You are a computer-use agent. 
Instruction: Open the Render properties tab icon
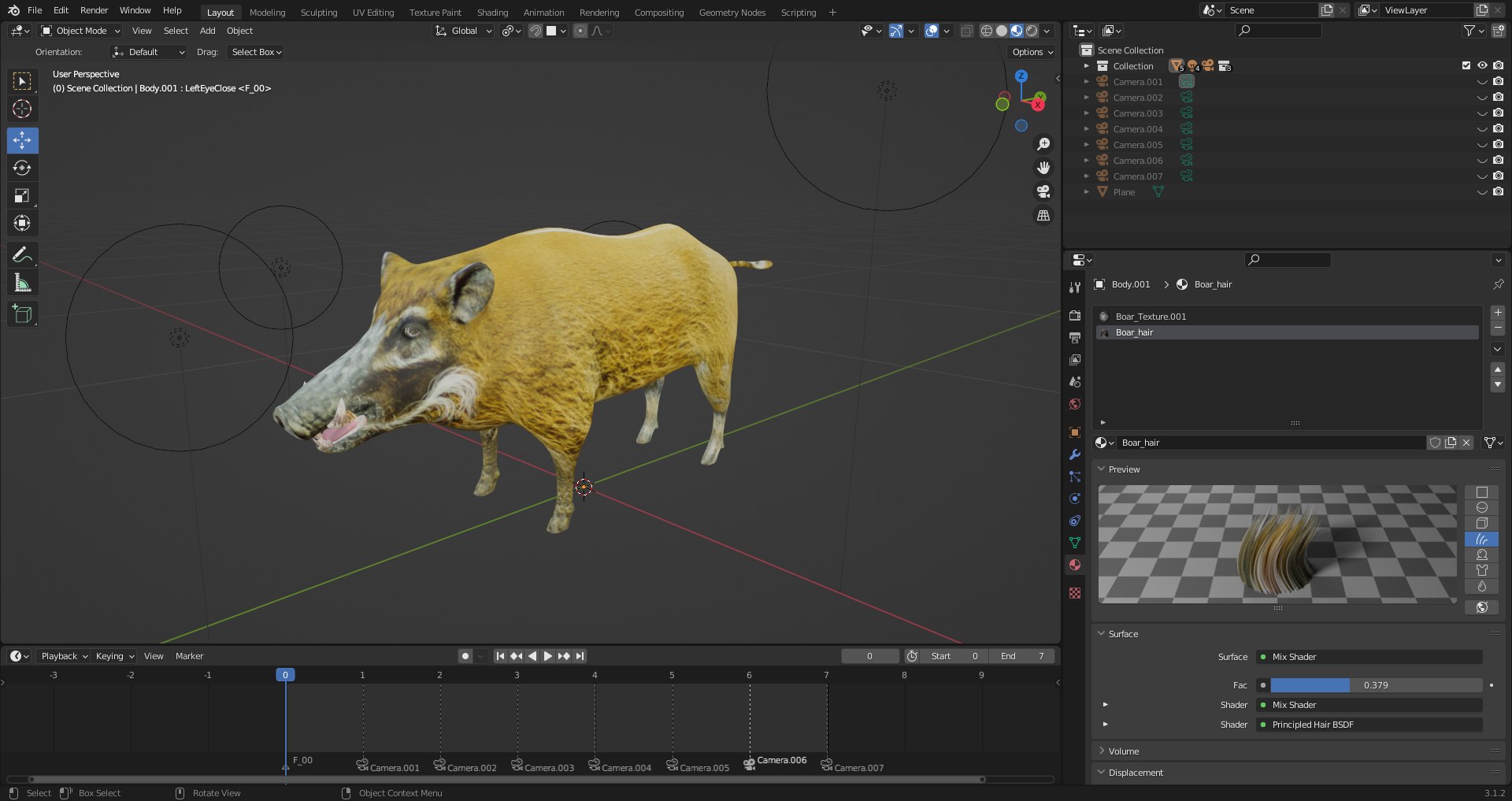[1075, 315]
